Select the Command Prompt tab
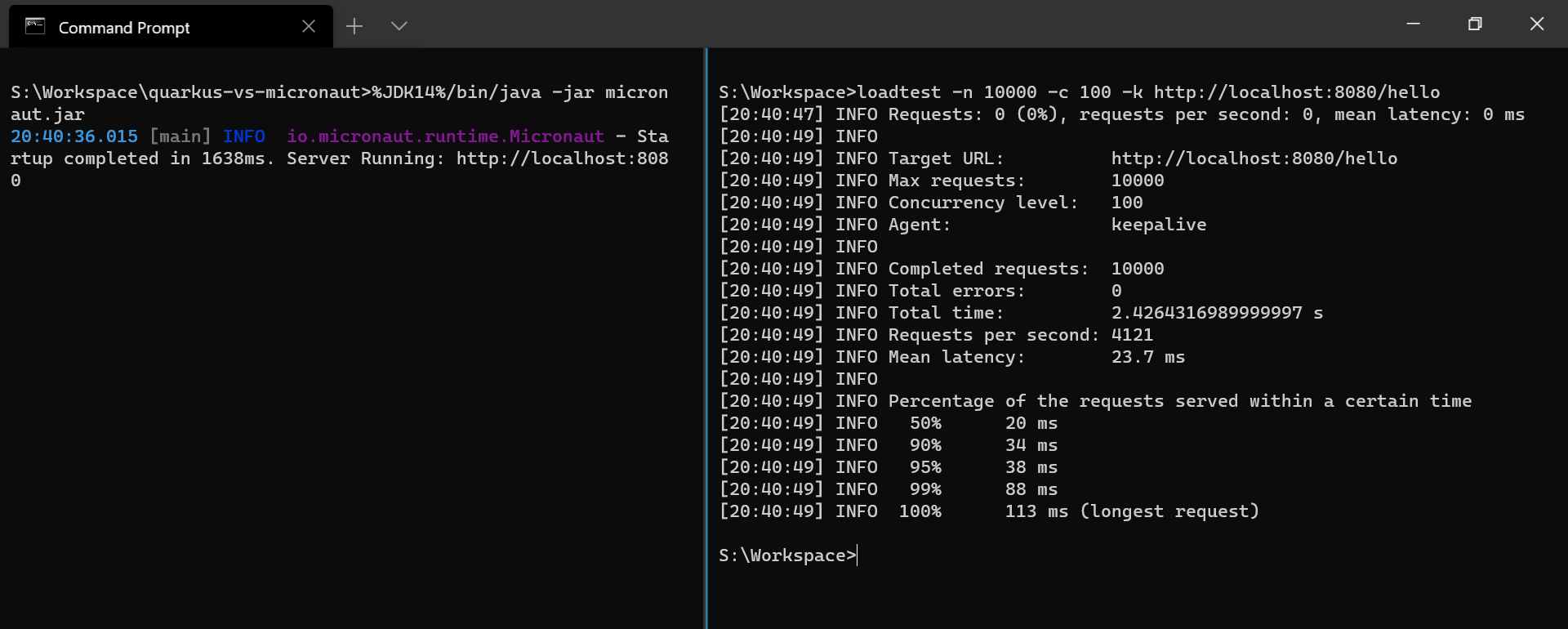Screen dimensions: 1568x629 171,26
